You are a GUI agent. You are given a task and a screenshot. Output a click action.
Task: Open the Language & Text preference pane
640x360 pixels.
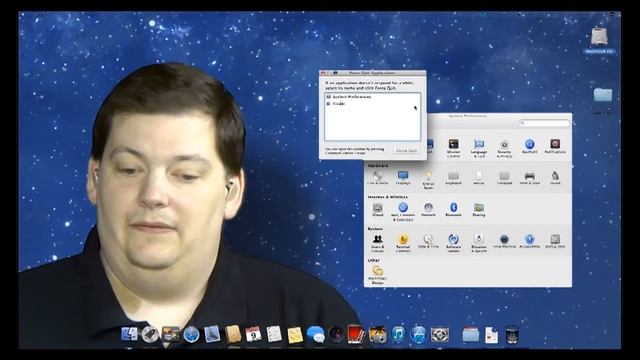pos(479,148)
